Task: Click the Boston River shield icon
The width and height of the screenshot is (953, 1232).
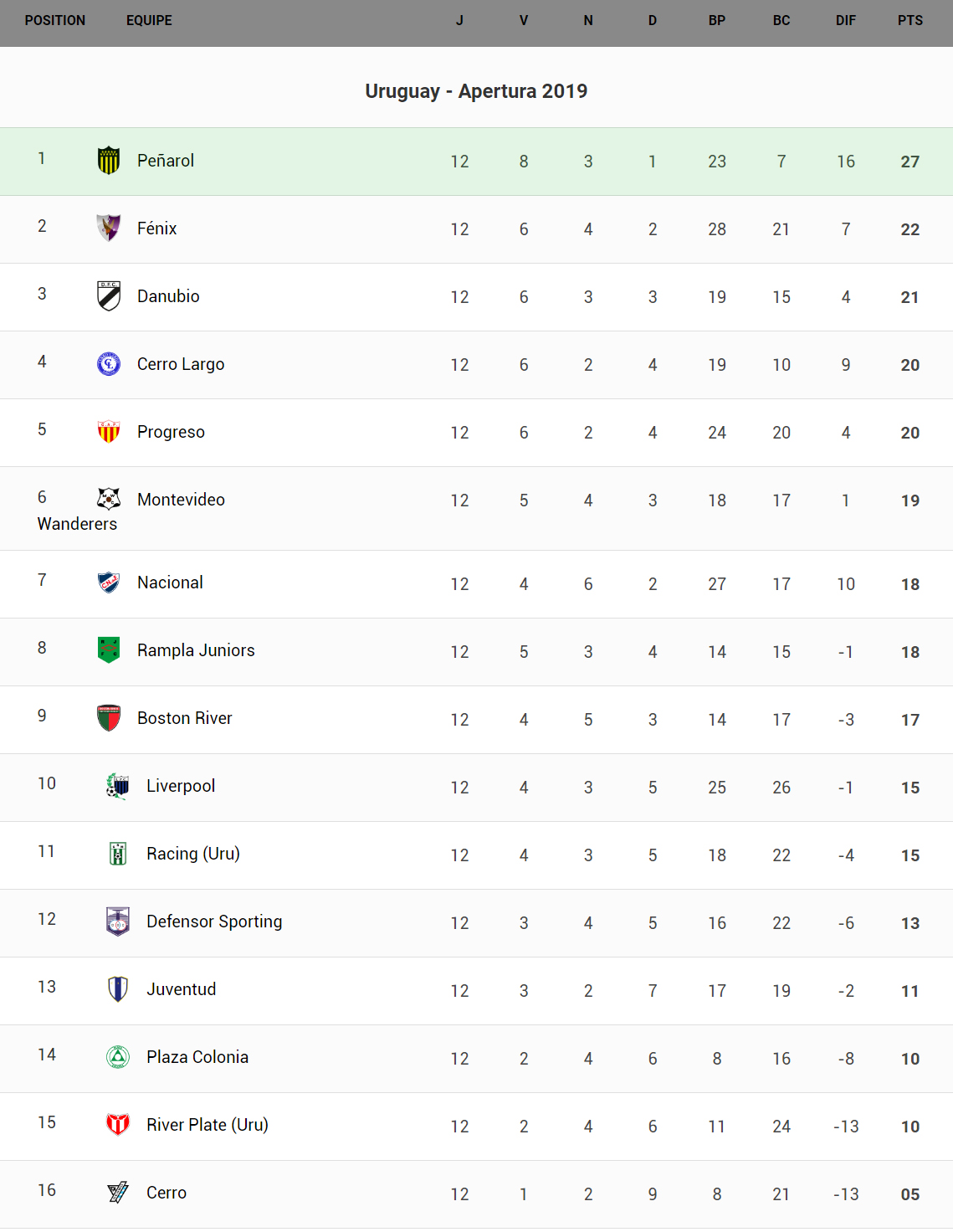Action: click(109, 717)
